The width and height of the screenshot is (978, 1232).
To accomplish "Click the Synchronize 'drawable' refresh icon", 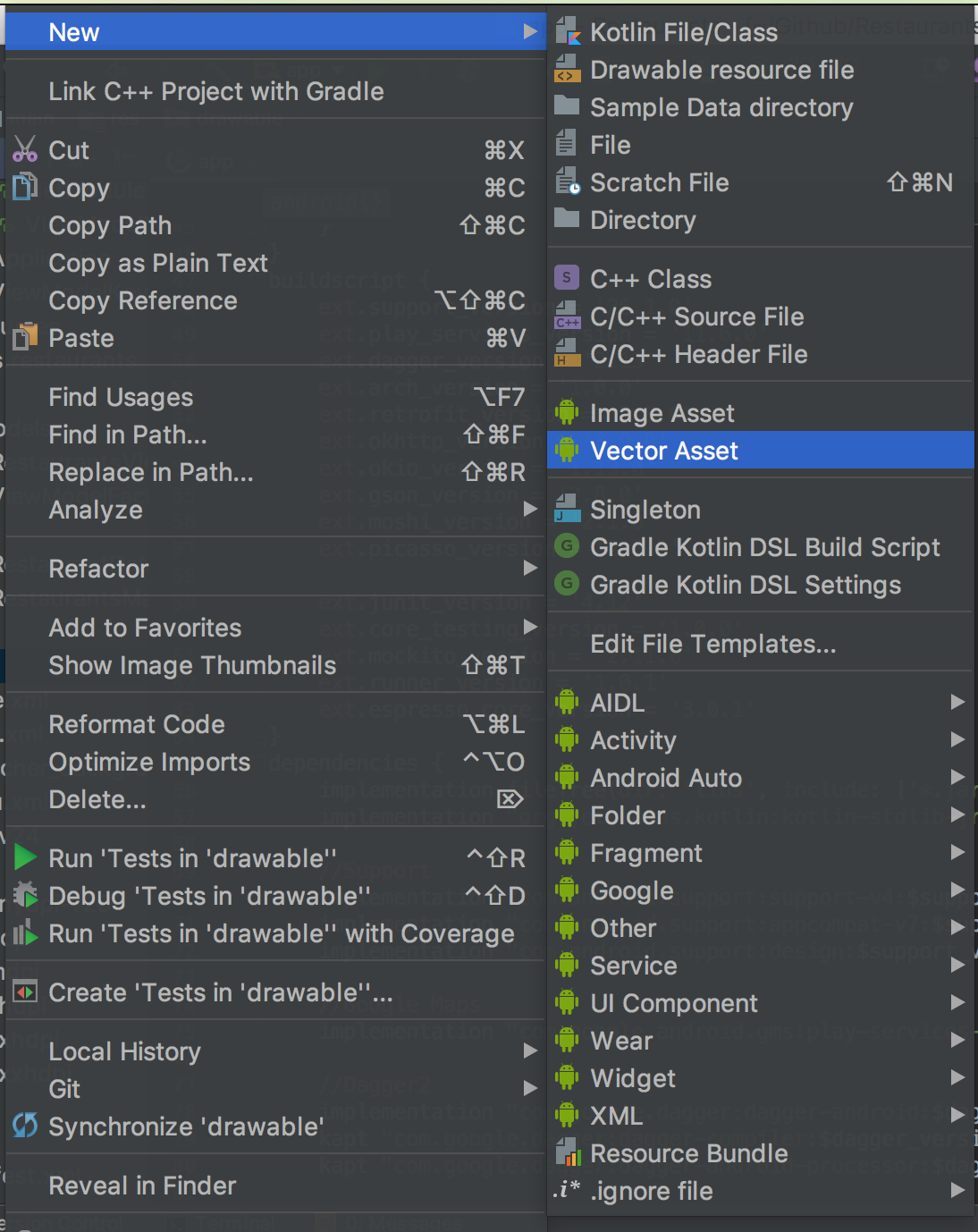I will [25, 1126].
